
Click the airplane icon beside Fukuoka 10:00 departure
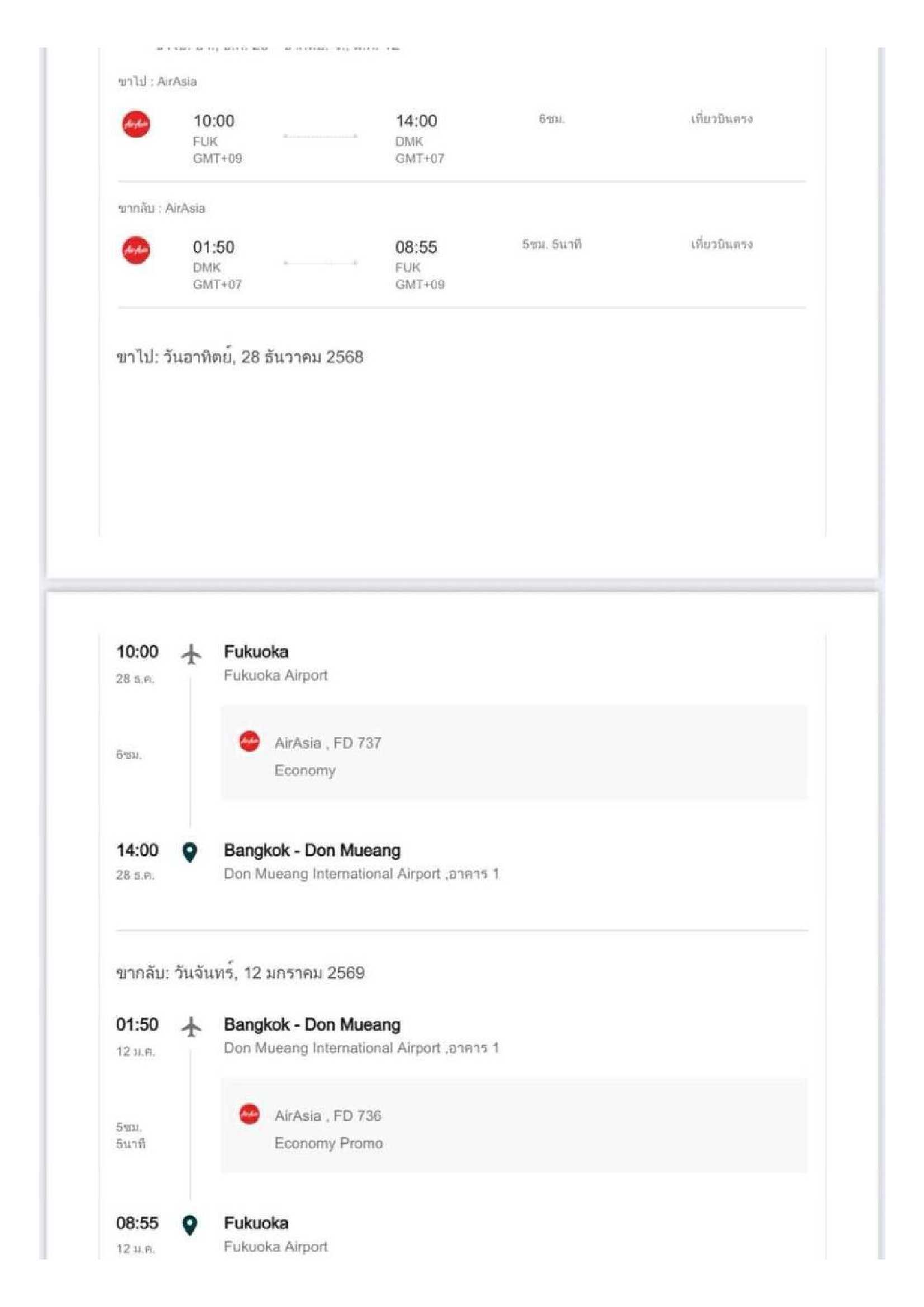(191, 654)
